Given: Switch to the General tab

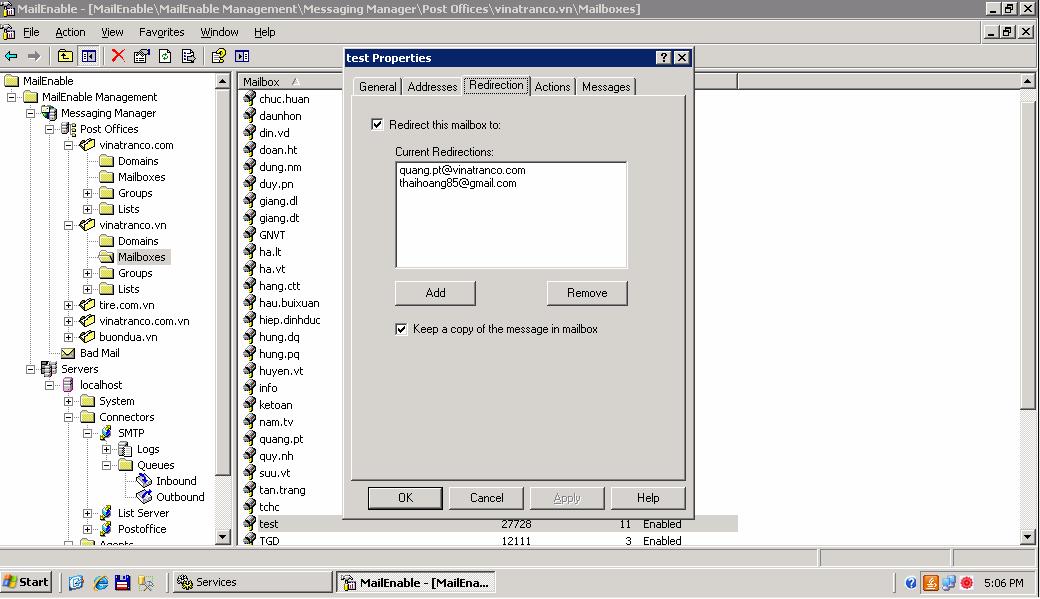Looking at the screenshot, I should (377, 87).
